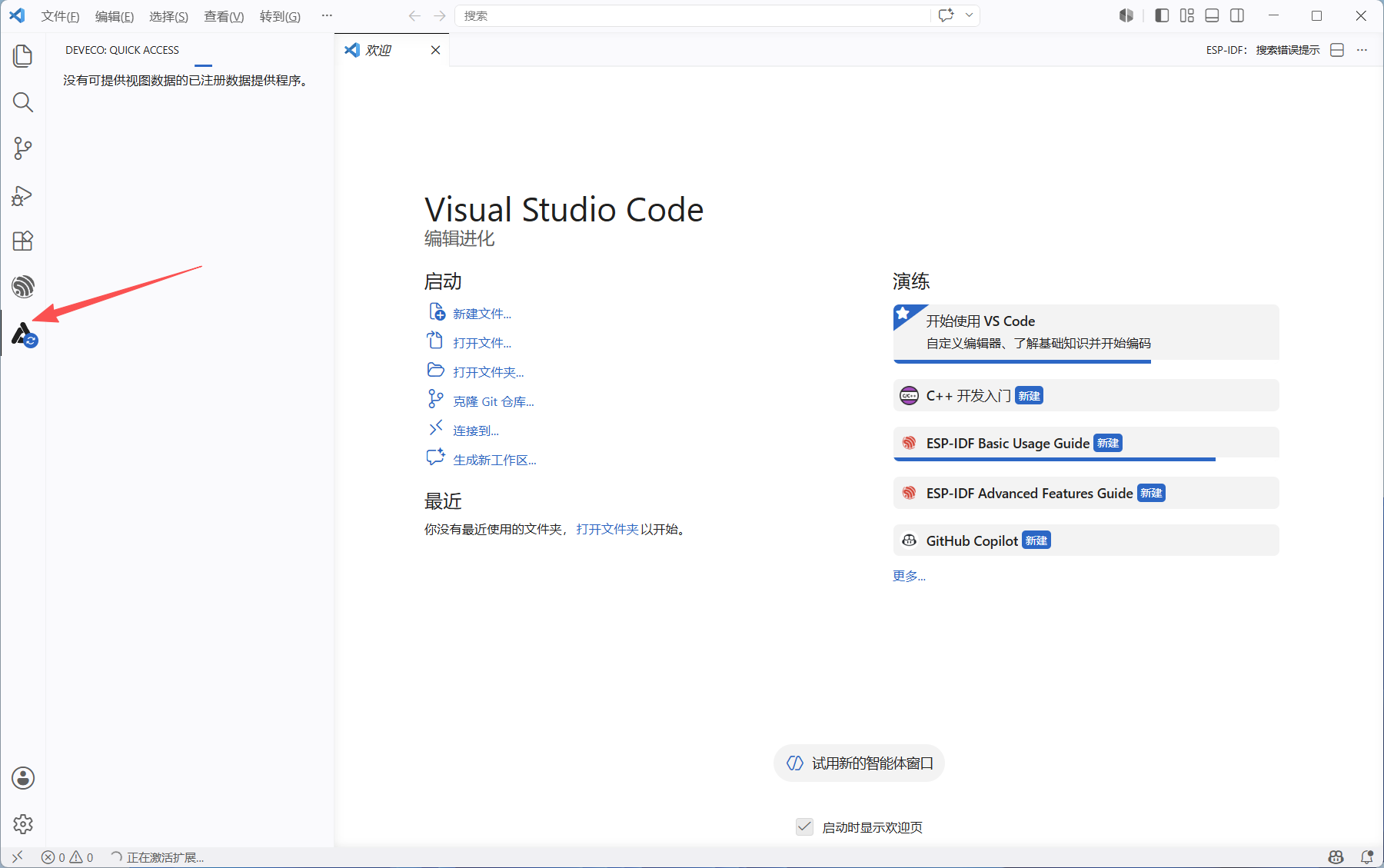1384x868 pixels.
Task: Select the 欢迎 editor tab
Action: pyautogui.click(x=392, y=50)
